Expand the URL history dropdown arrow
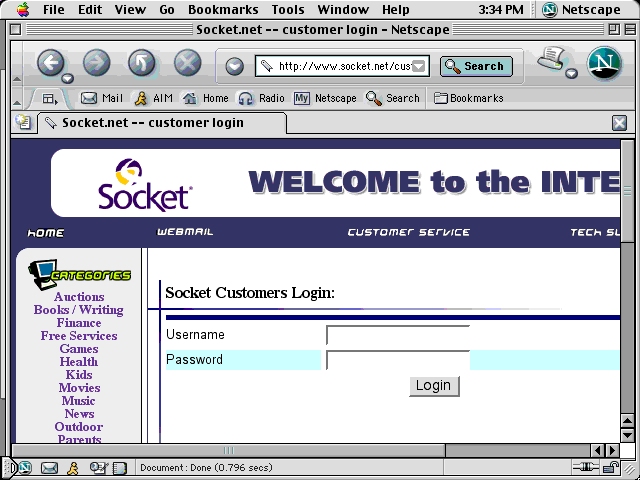 [419, 66]
